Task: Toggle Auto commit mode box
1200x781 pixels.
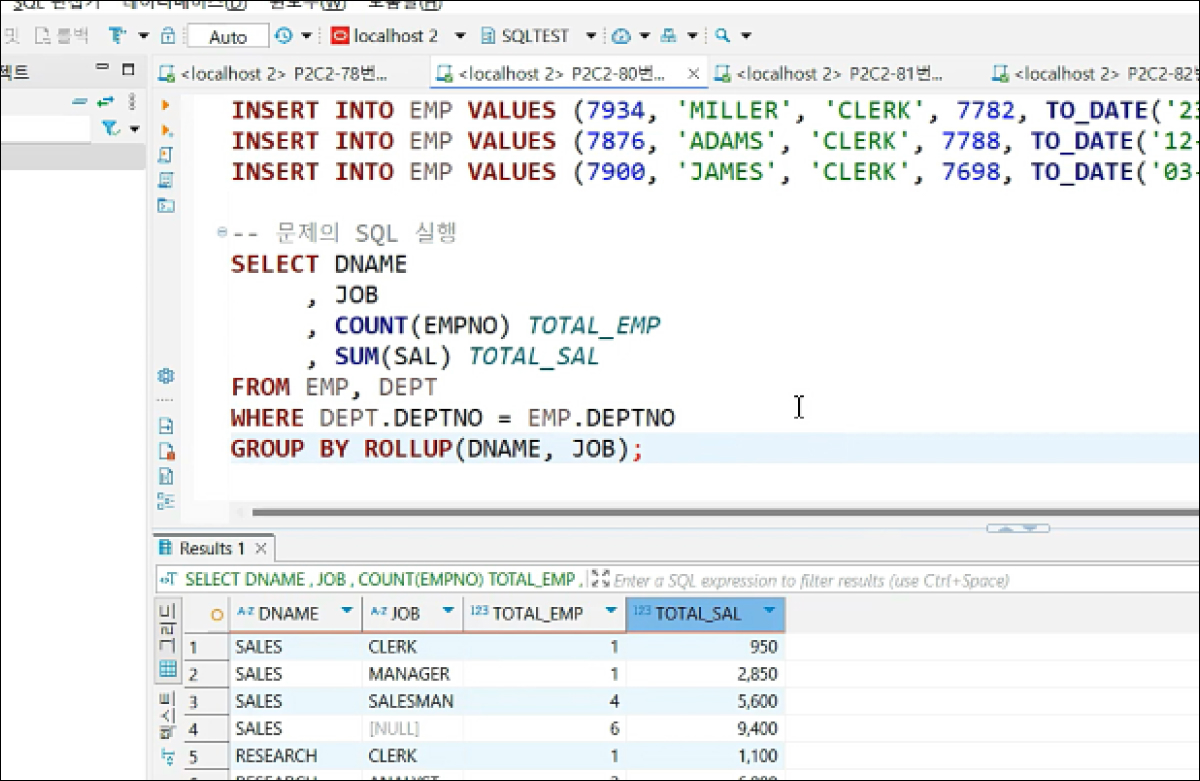Action: [x=228, y=37]
